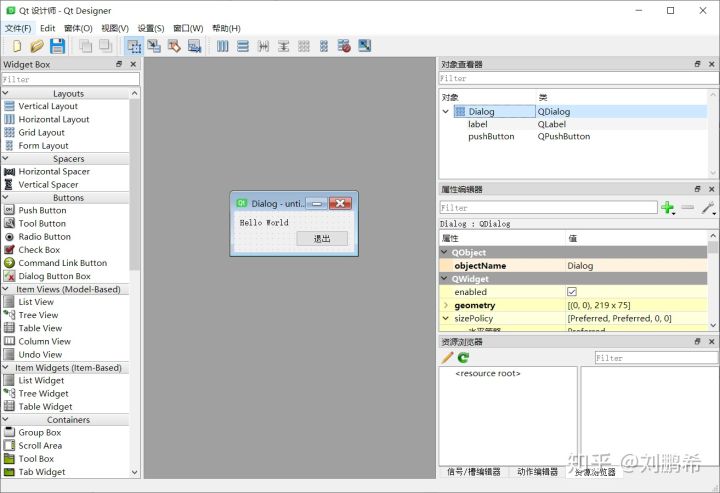Select the Edit Signals/Slots mode icon
The image size is (720, 493).
(154, 46)
